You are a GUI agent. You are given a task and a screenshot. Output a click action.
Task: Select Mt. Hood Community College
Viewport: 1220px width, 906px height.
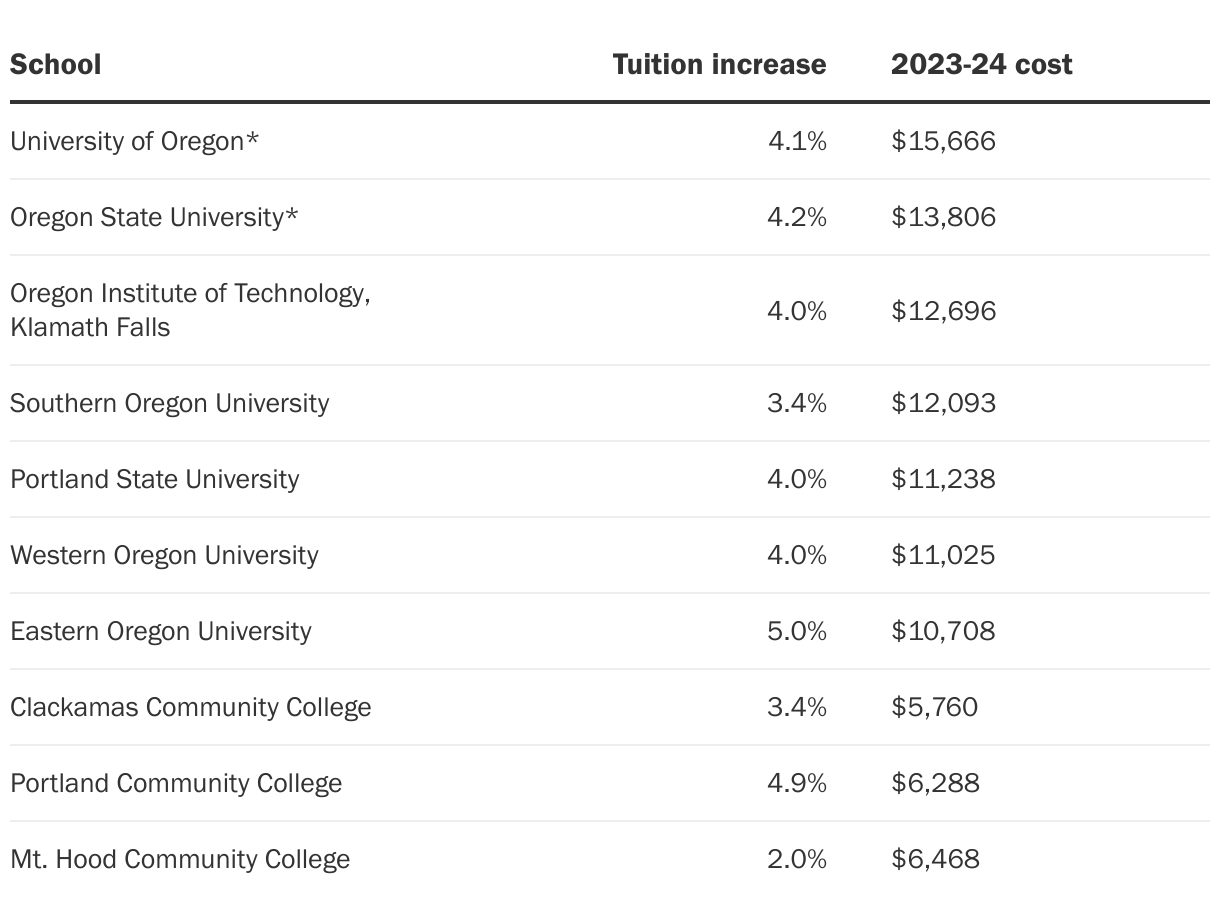(x=180, y=859)
